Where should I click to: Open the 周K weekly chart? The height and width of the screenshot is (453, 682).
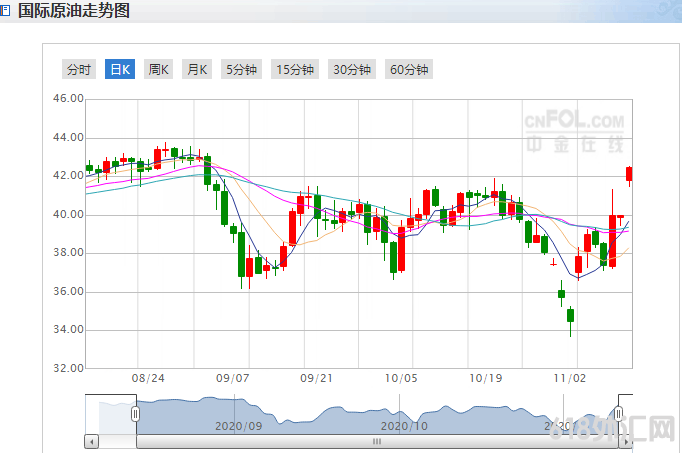(158, 70)
